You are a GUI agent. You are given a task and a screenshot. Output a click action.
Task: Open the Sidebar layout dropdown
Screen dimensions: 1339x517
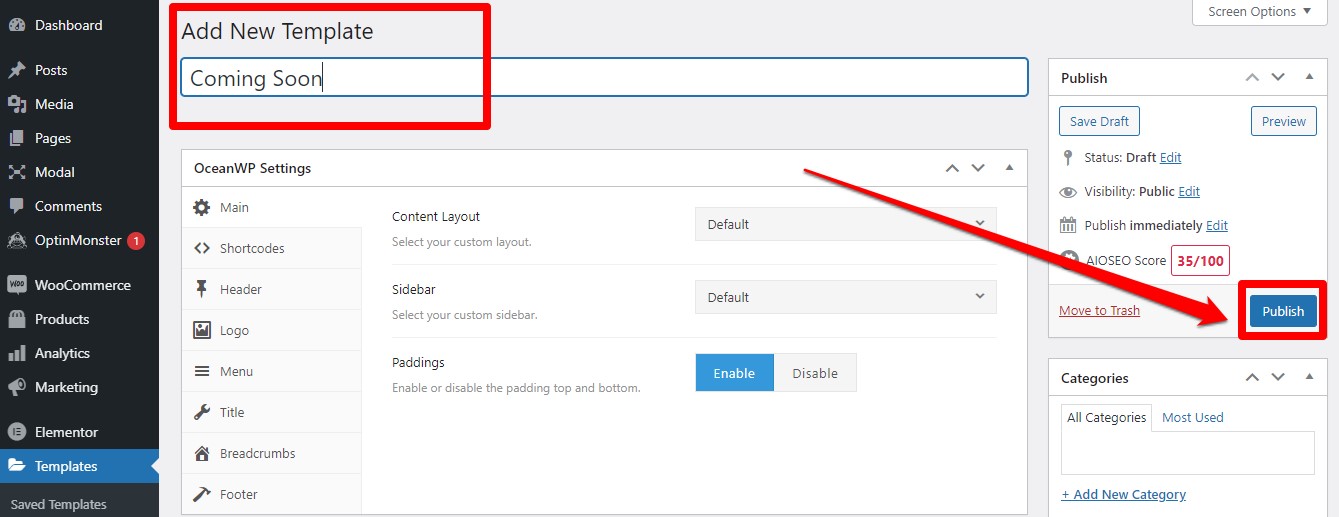tap(845, 297)
